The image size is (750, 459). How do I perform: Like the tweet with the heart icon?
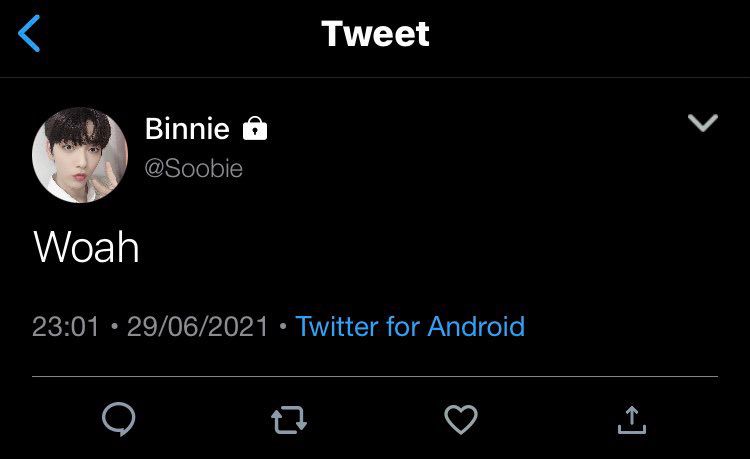point(460,421)
